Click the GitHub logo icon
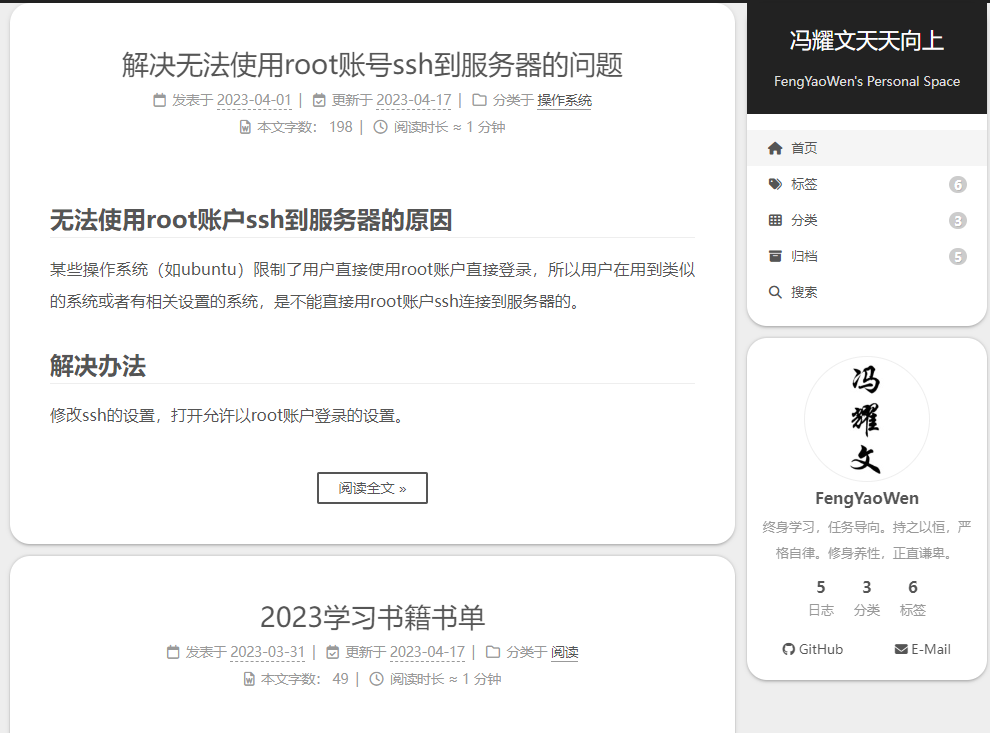Image resolution: width=990 pixels, height=733 pixels. pos(788,649)
